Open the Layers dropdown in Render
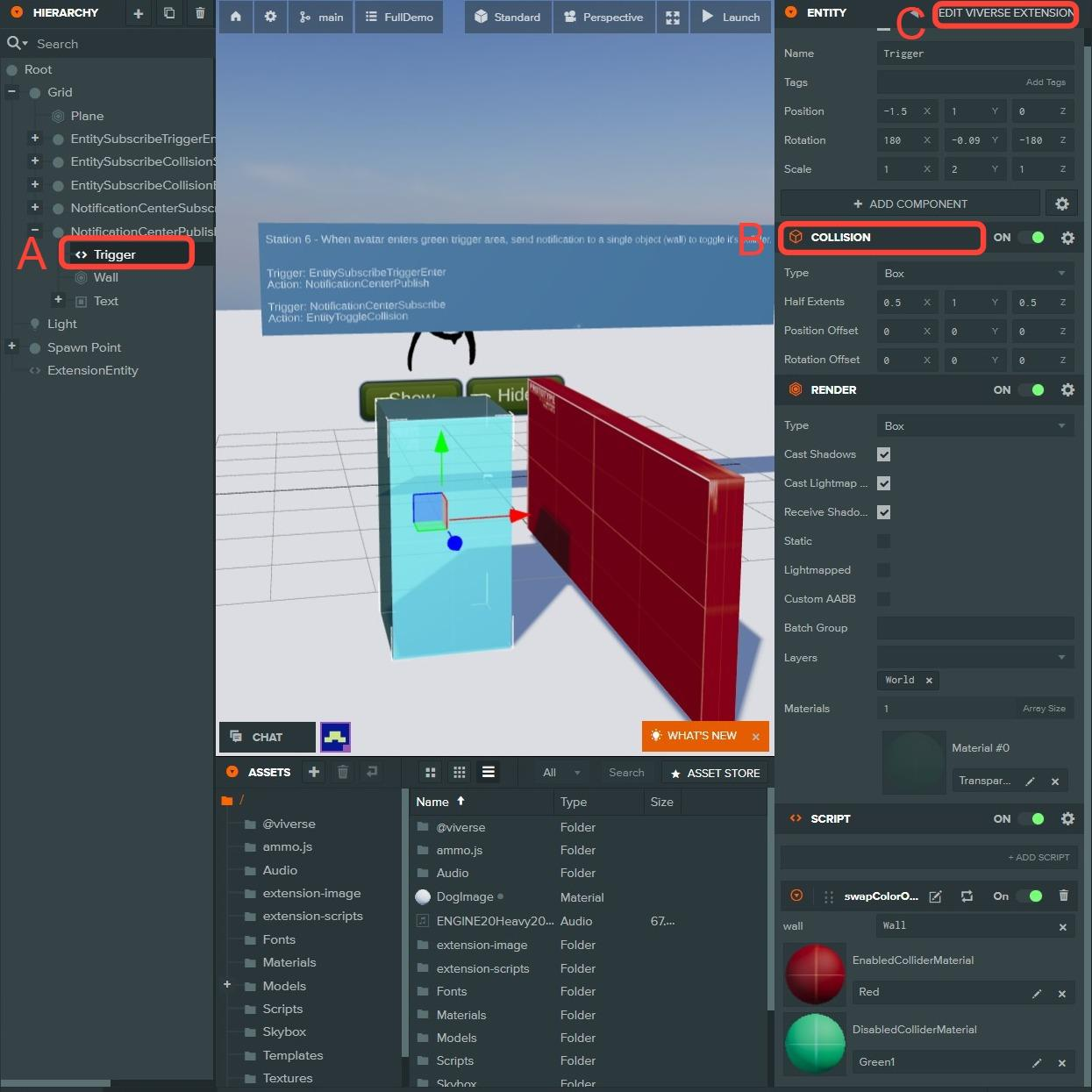This screenshot has height=1092, width=1092. 975,657
